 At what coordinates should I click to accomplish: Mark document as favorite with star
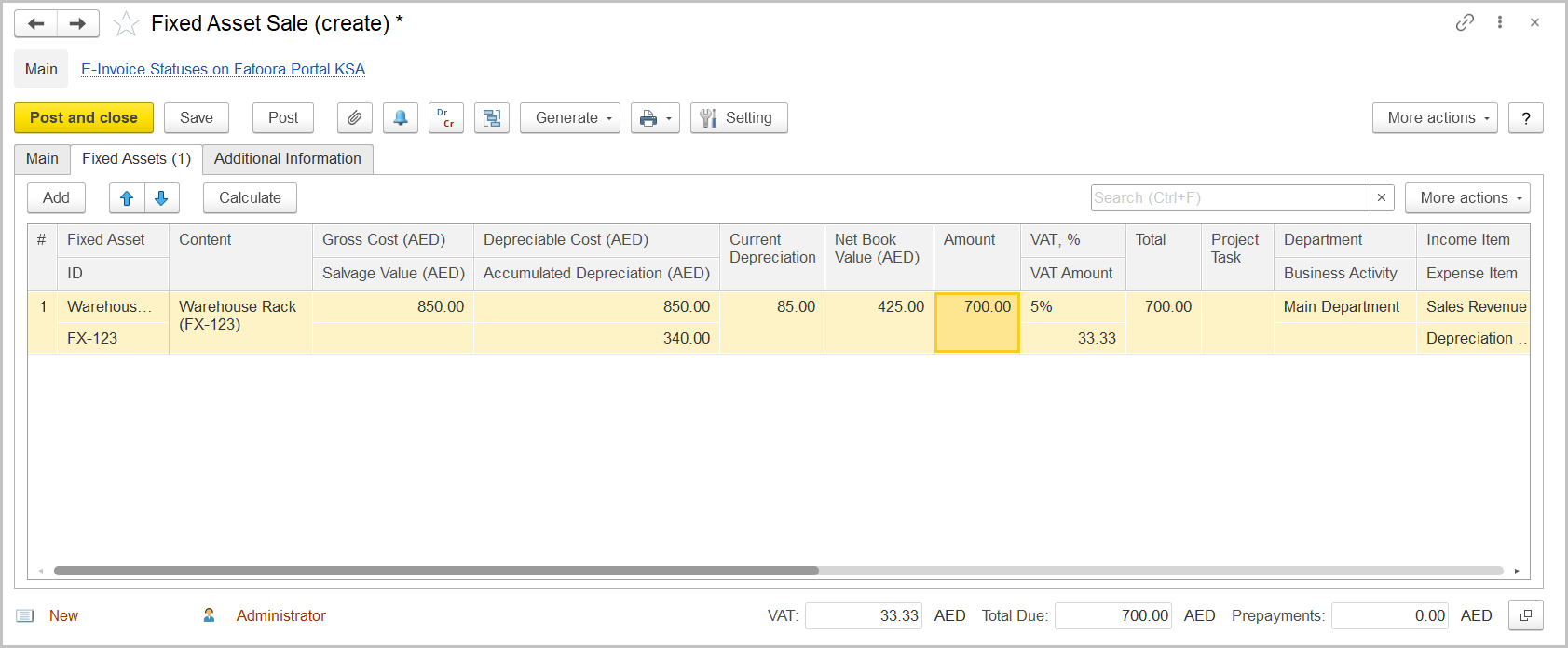coord(126,23)
